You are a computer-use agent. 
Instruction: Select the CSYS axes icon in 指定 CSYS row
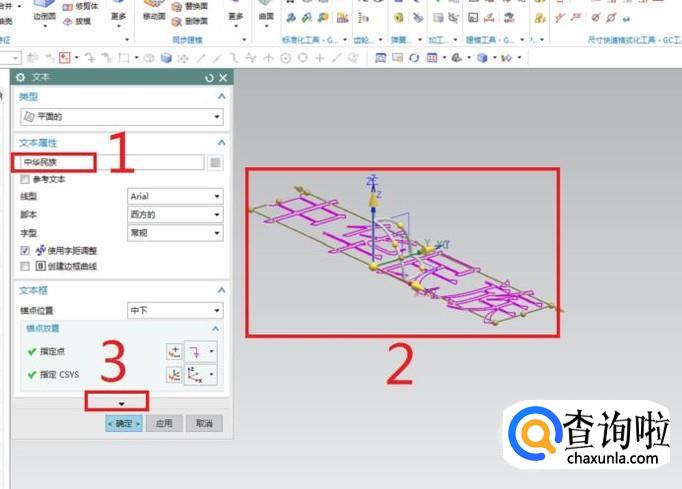[195, 375]
